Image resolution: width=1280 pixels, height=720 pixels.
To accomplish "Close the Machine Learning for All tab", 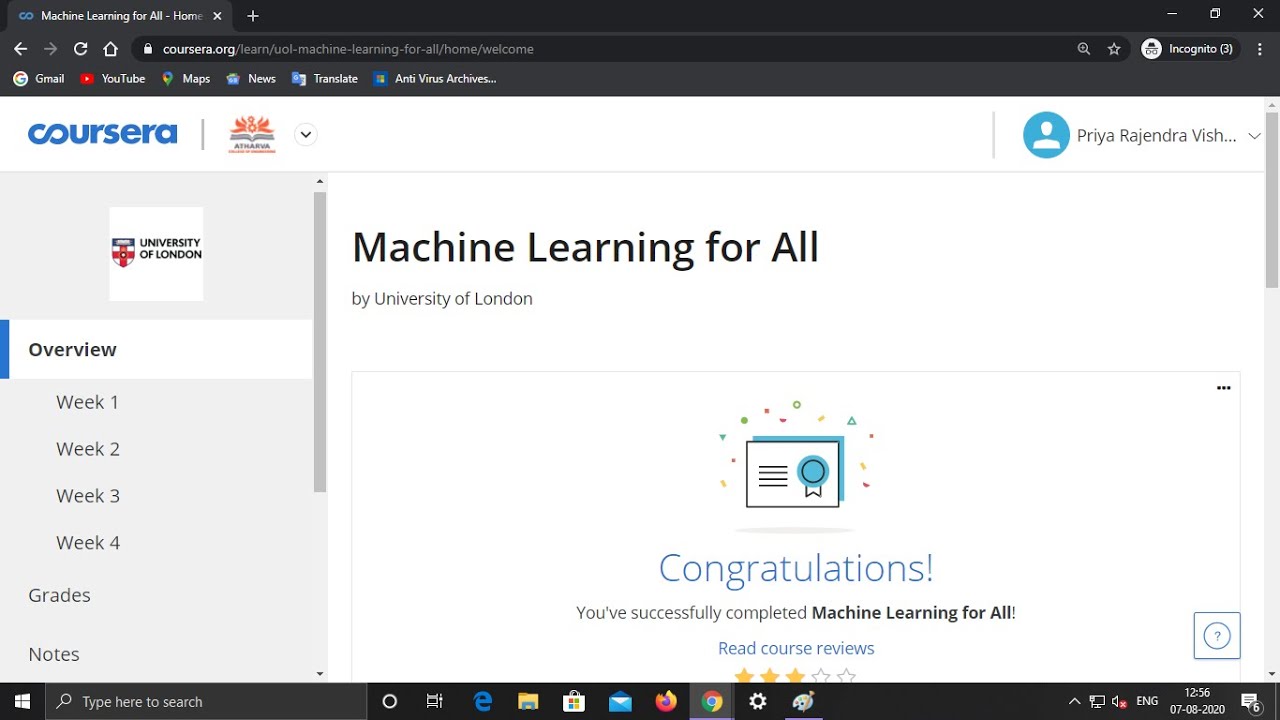I will pos(217,16).
